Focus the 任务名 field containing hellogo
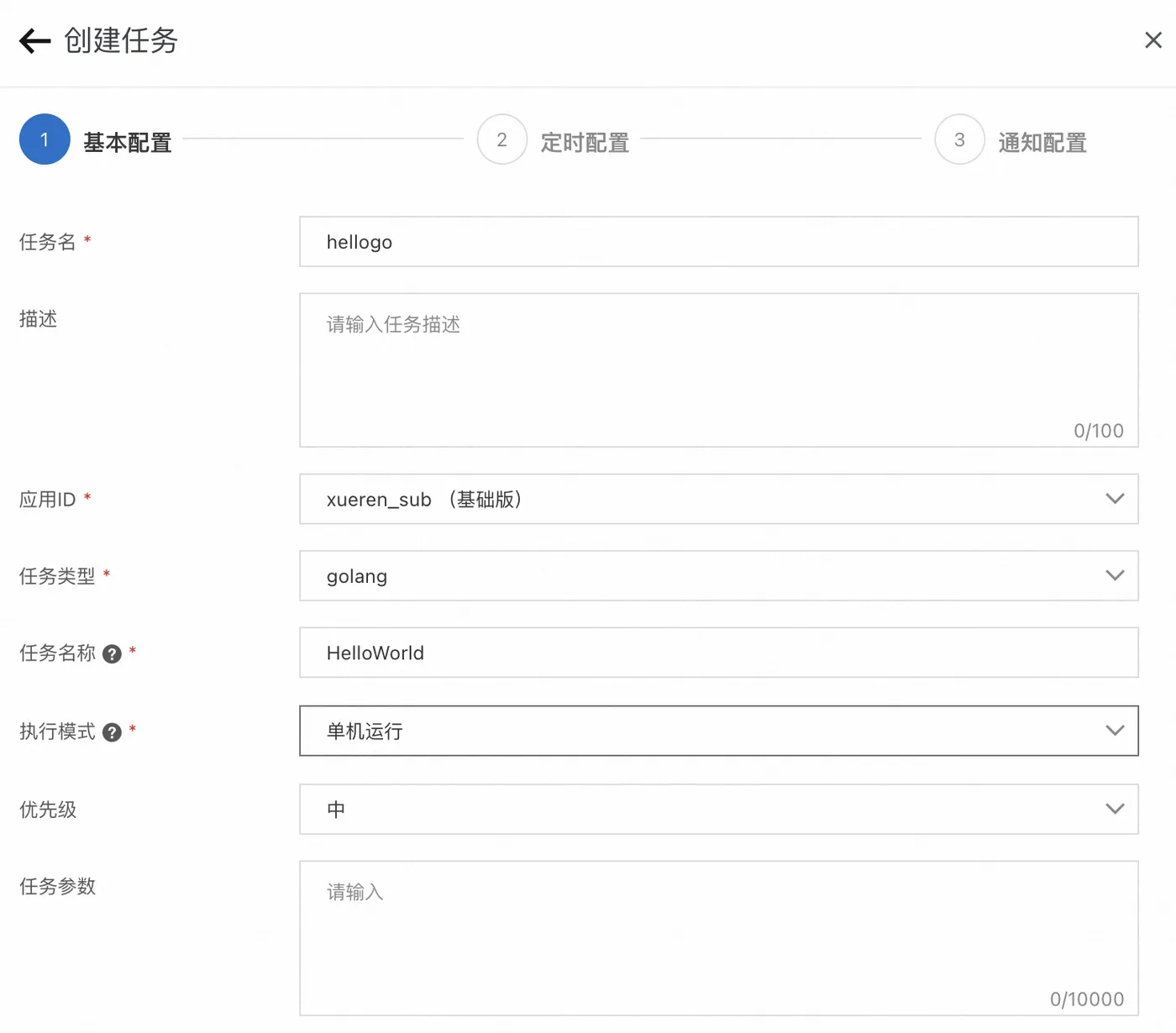 tap(719, 242)
